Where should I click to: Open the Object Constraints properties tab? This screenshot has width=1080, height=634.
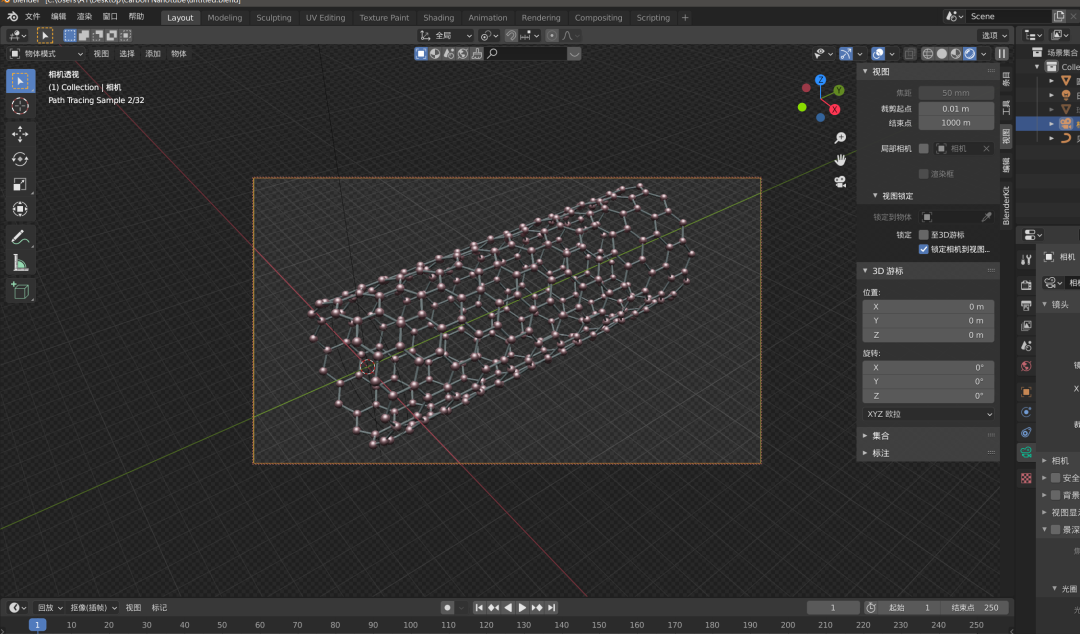point(1026,432)
